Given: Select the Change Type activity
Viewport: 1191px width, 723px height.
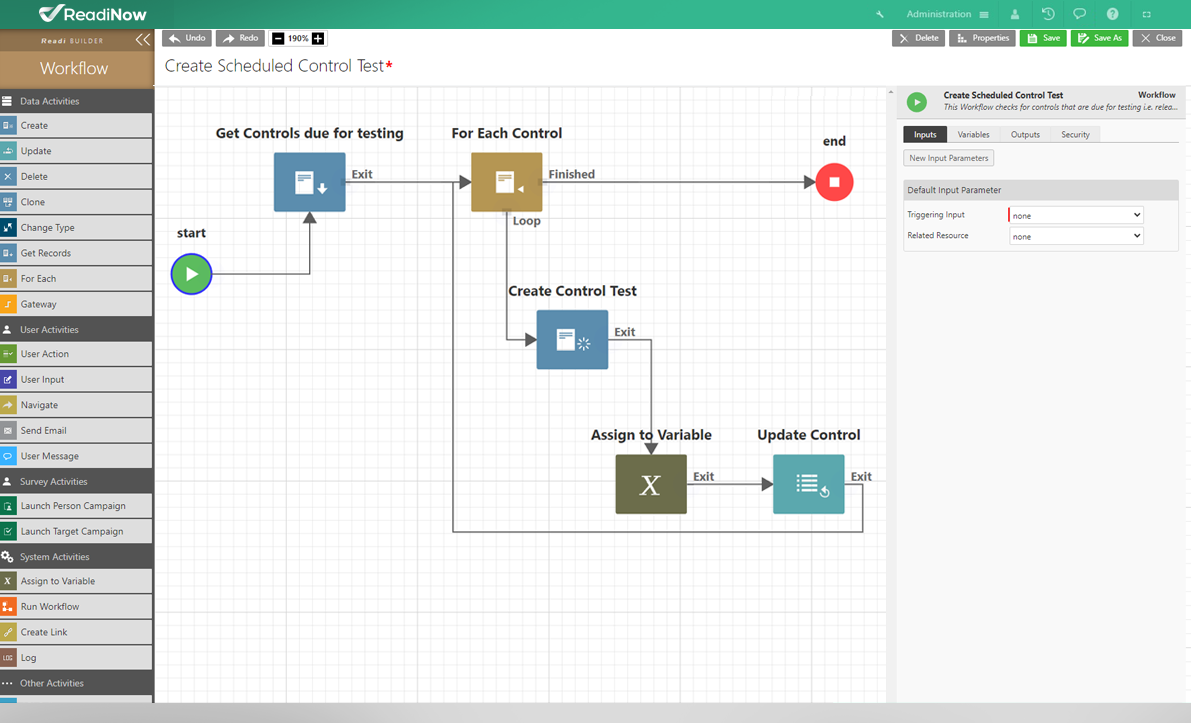Looking at the screenshot, I should pyautogui.click(x=76, y=227).
